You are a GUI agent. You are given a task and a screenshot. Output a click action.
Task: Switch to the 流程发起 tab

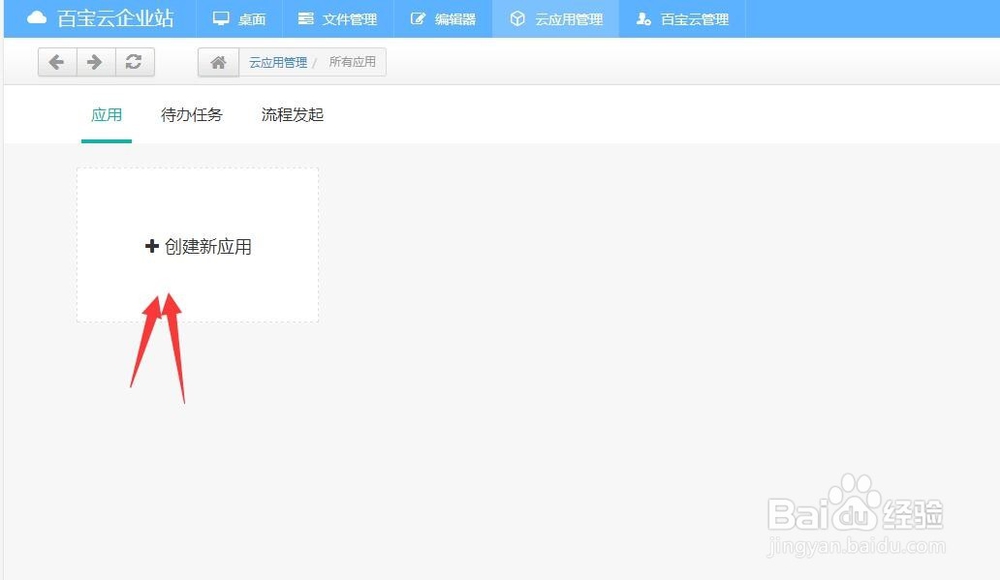coord(291,115)
